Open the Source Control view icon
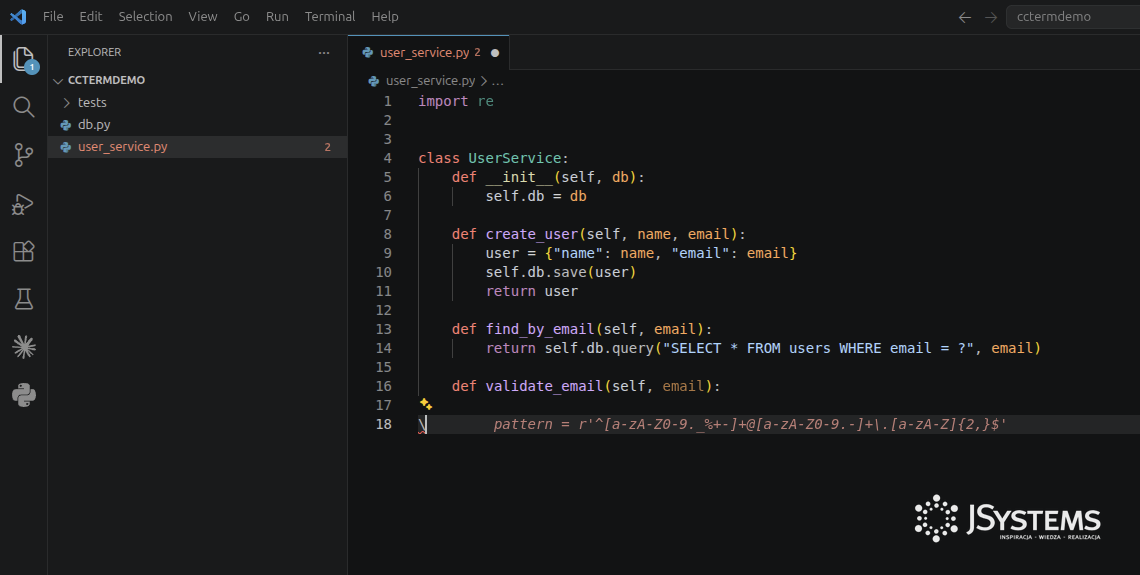This screenshot has width=1140, height=575. click(x=23, y=155)
